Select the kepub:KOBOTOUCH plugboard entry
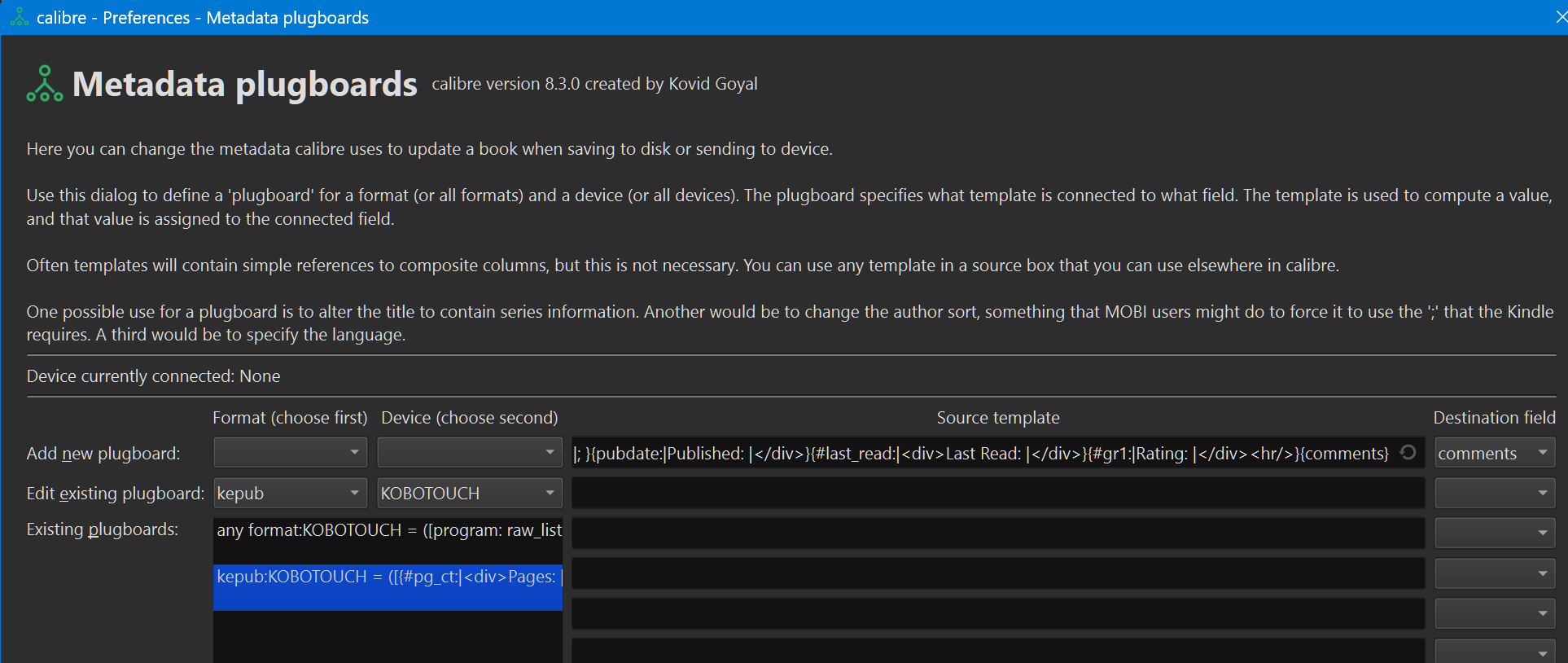Viewport: 1568px width, 663px height. (388, 577)
